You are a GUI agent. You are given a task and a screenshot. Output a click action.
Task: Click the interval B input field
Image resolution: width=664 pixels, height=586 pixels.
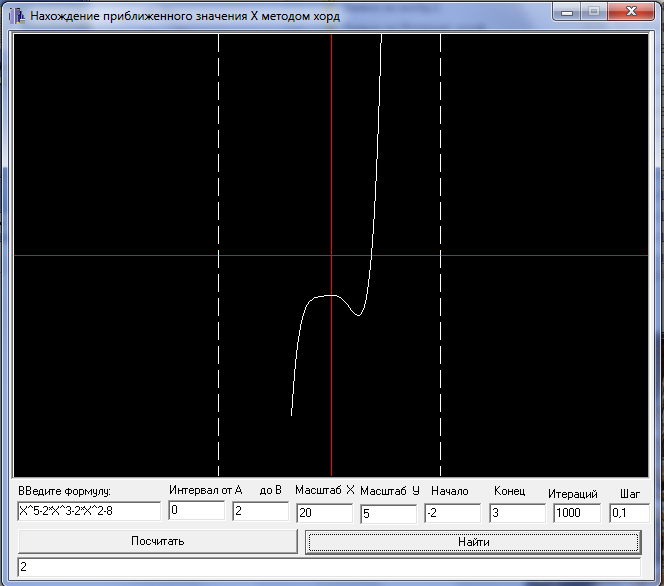(x=260, y=511)
